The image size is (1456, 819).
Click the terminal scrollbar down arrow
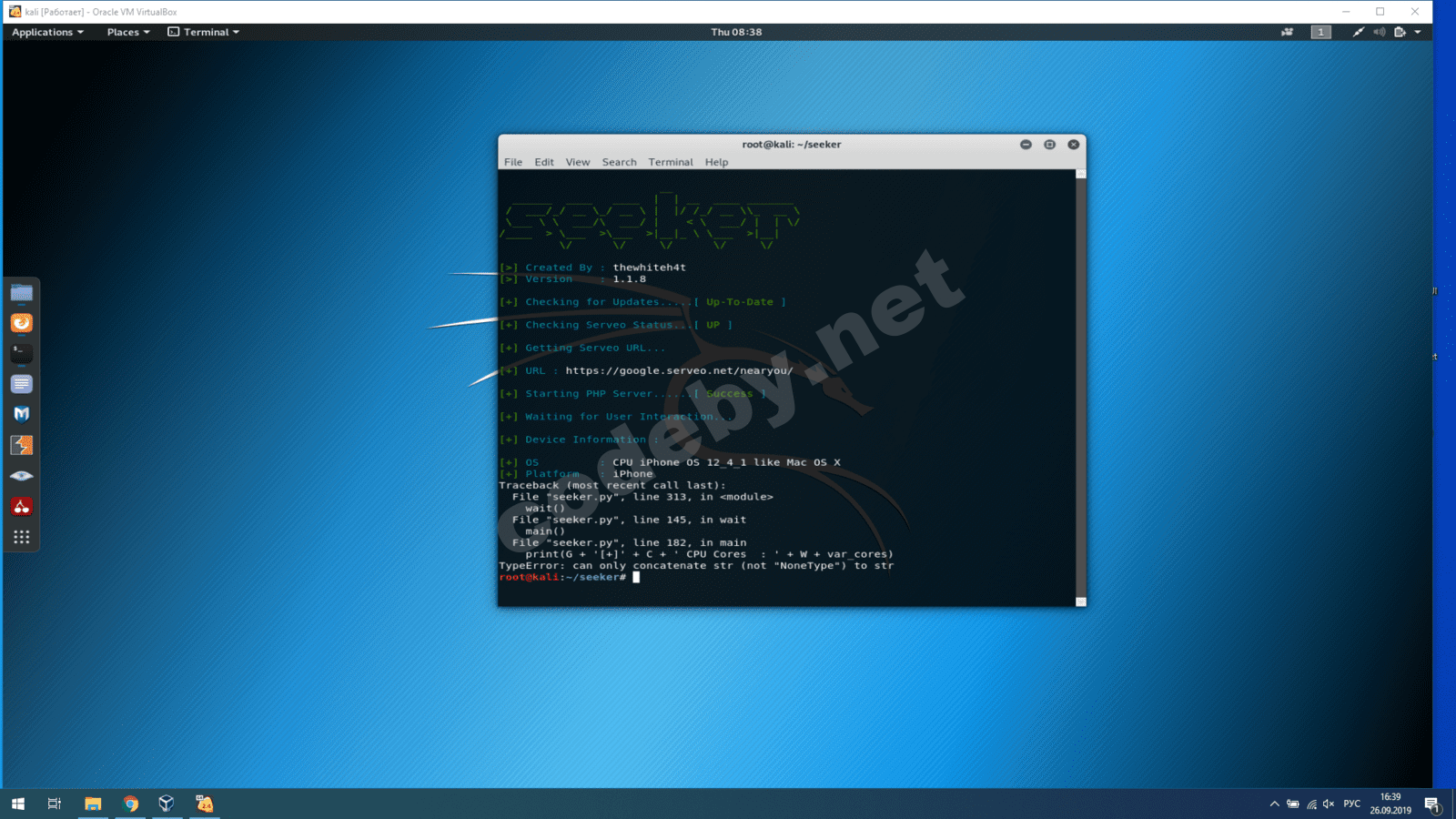point(1081,602)
